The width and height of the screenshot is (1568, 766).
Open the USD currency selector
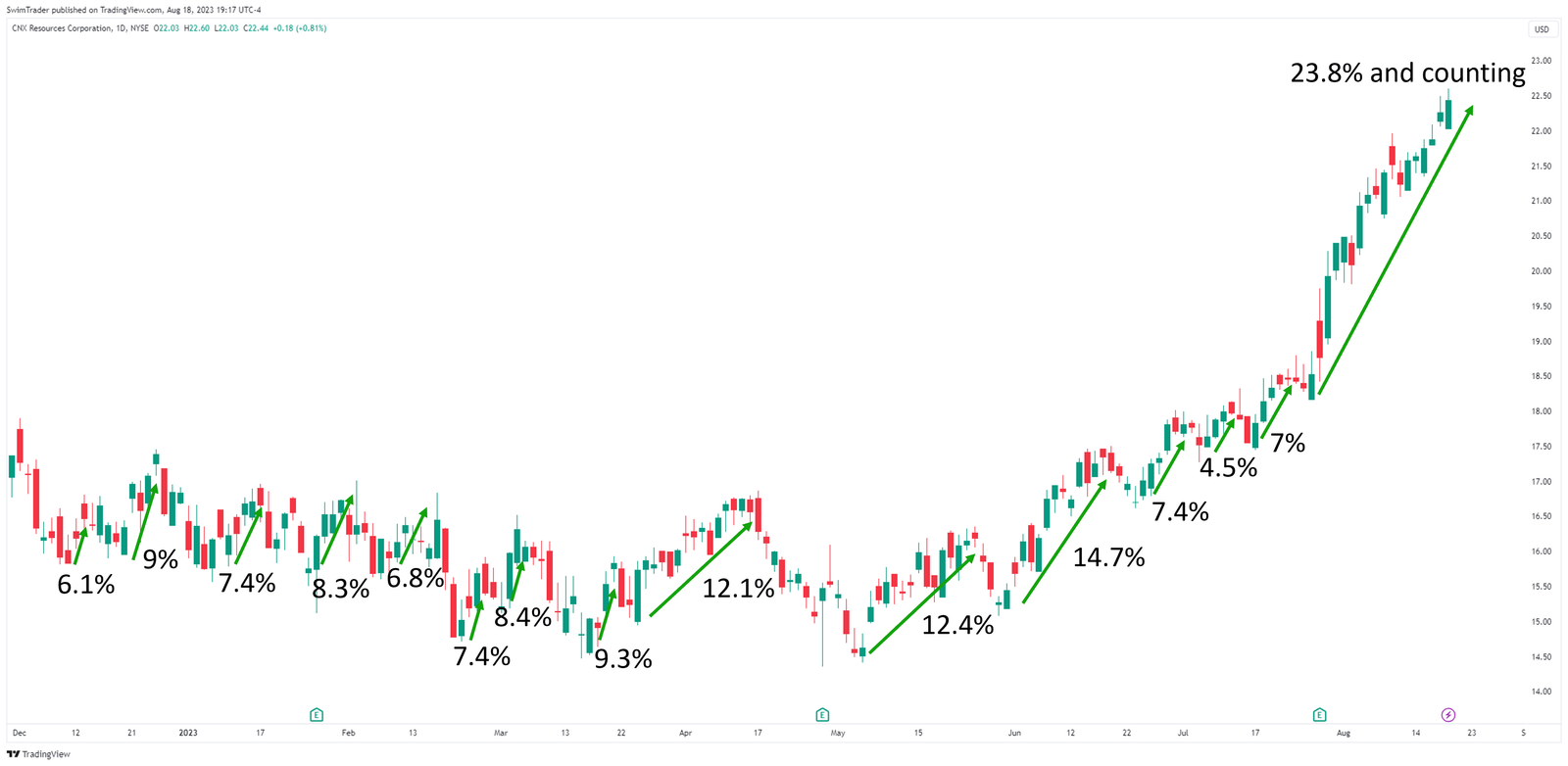point(1542,29)
